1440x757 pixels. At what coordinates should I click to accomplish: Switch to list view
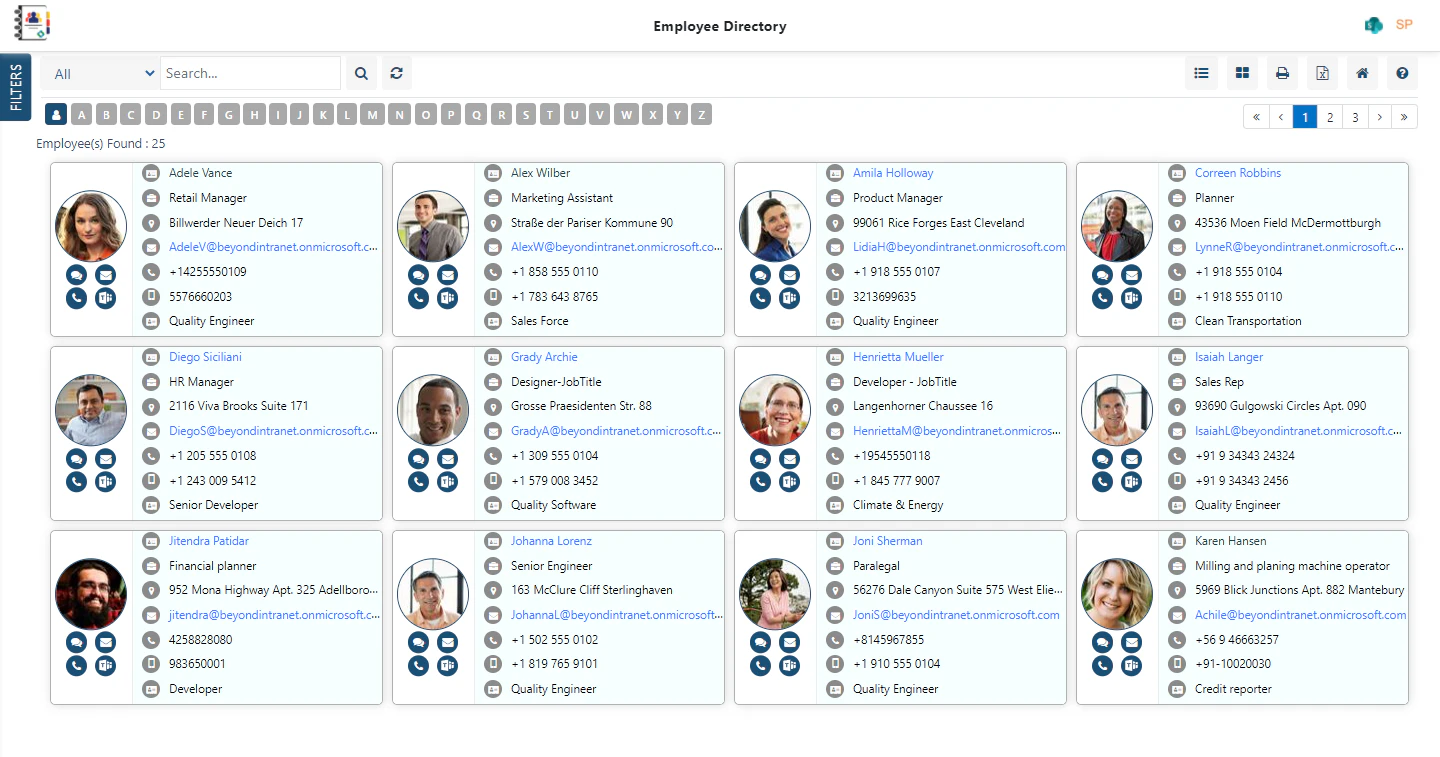(1201, 73)
